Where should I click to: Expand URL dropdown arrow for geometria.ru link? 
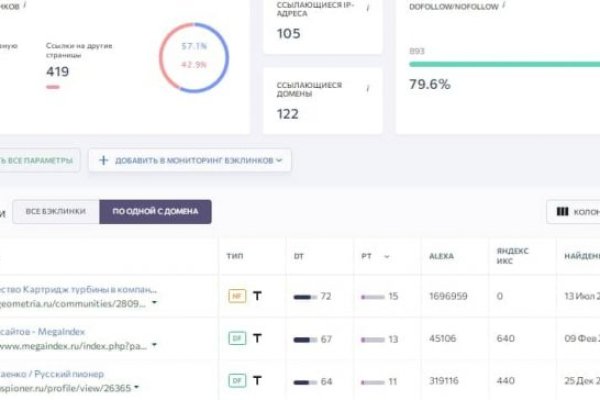154,302
